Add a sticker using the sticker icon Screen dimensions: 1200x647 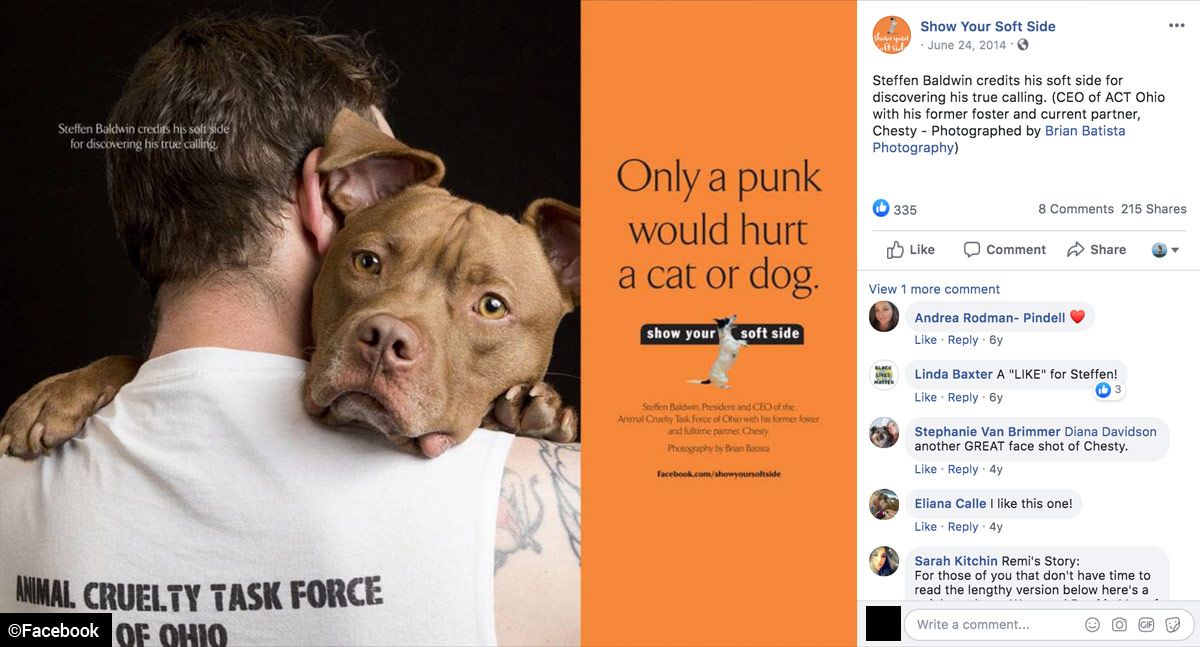pyautogui.click(x=1172, y=624)
